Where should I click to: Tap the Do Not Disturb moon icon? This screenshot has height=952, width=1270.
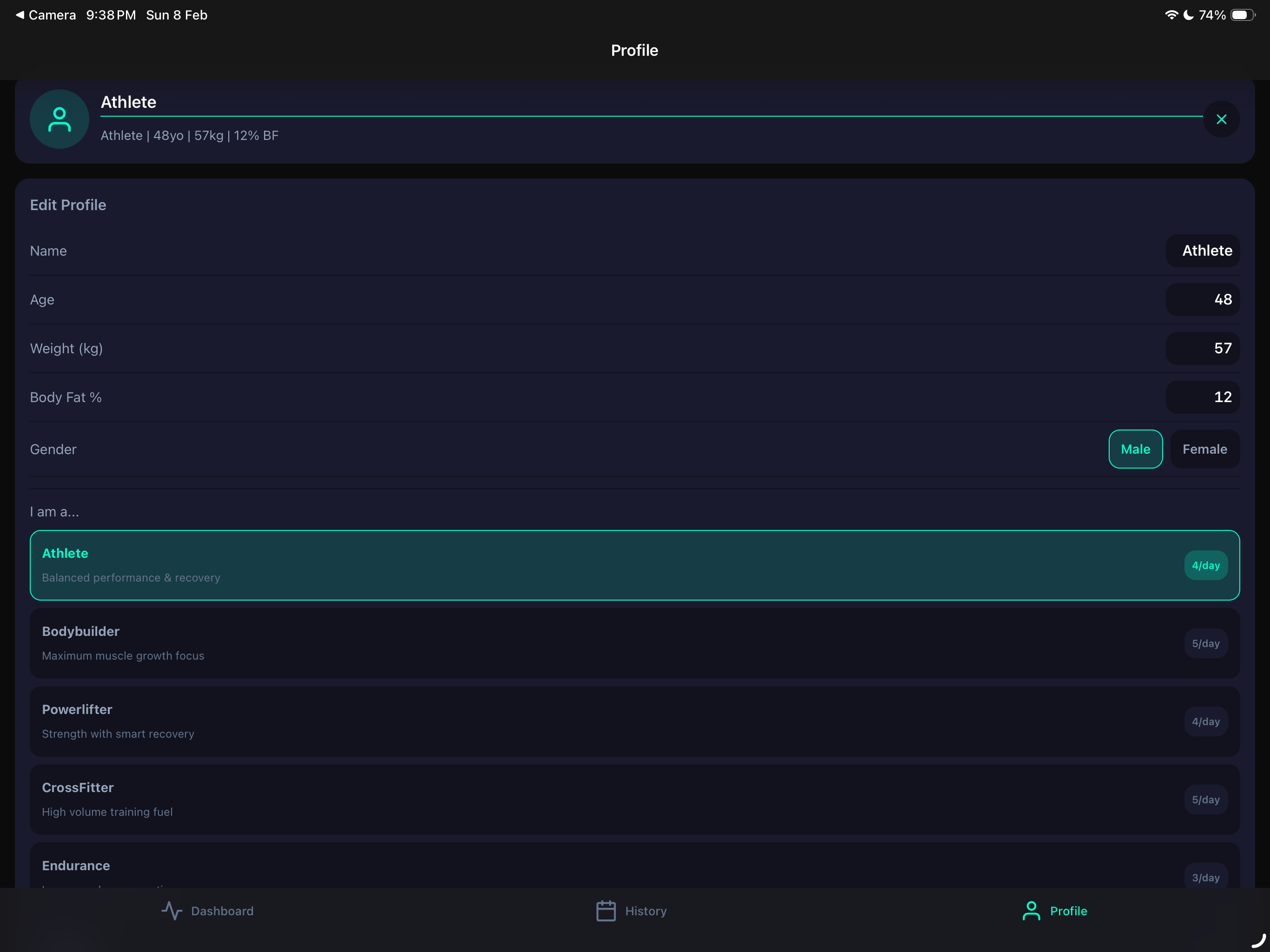[x=1189, y=15]
